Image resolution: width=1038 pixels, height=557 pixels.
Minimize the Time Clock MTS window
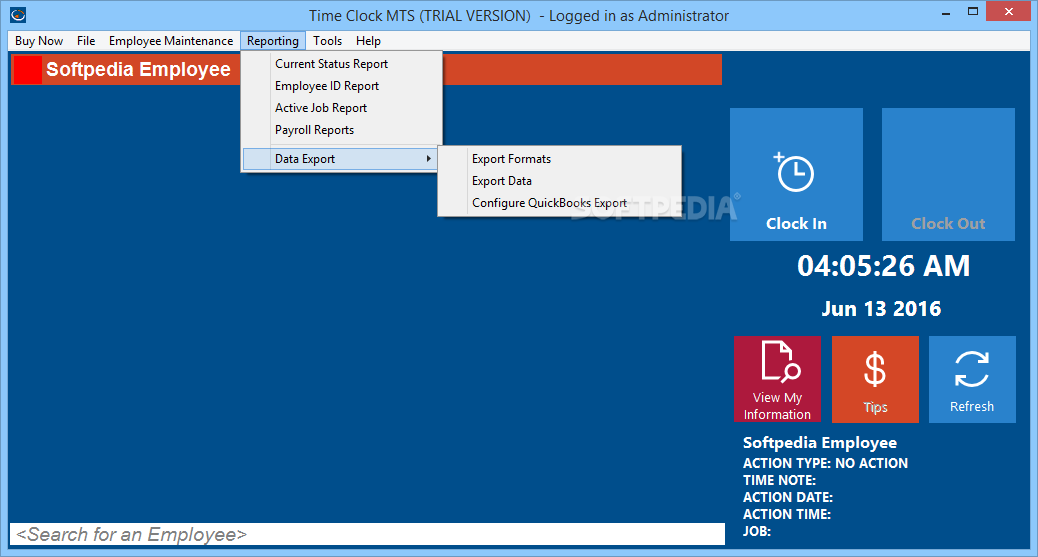pos(947,12)
